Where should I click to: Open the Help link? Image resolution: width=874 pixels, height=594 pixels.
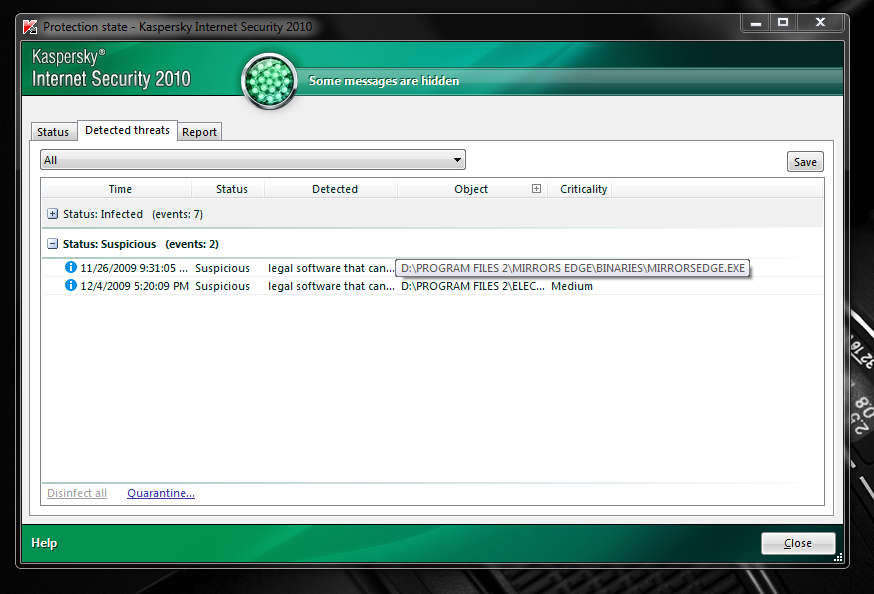pyautogui.click(x=44, y=543)
